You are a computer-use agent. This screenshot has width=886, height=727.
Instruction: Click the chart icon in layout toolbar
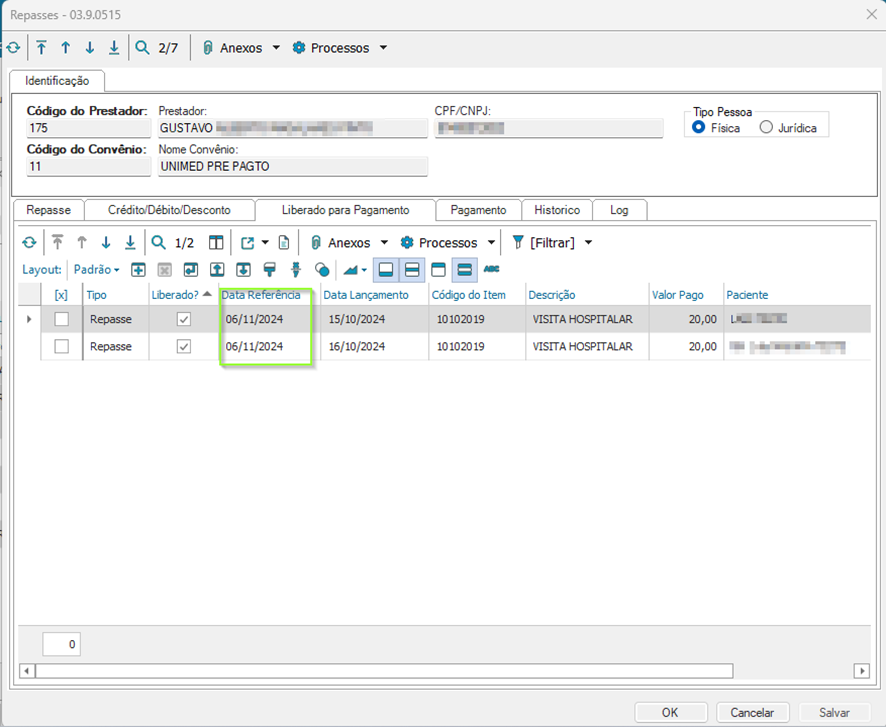pos(351,270)
